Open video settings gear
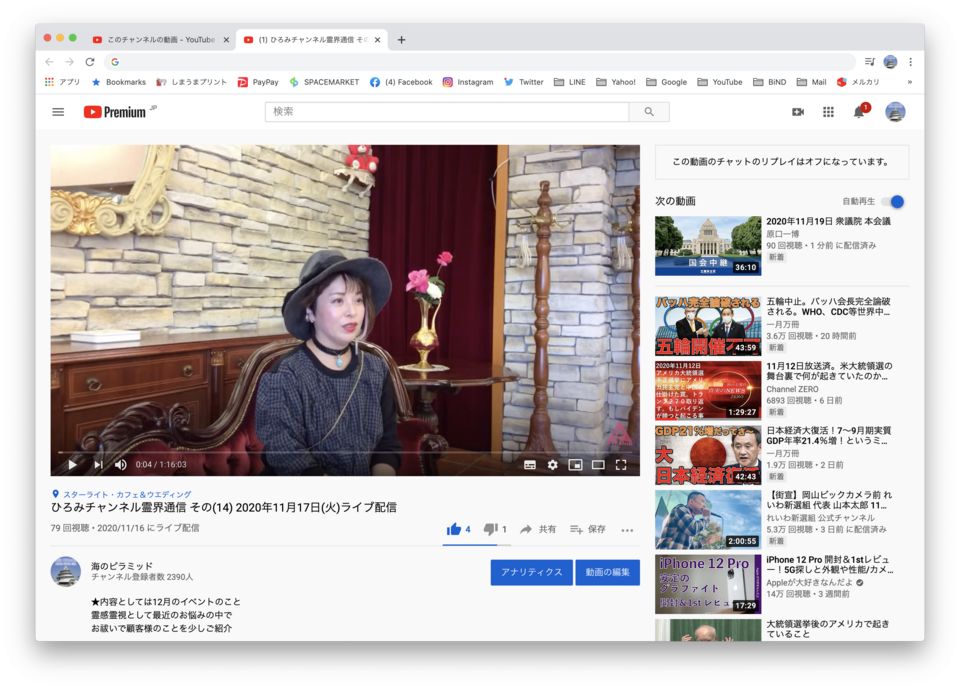The width and height of the screenshot is (960, 688). [x=552, y=464]
